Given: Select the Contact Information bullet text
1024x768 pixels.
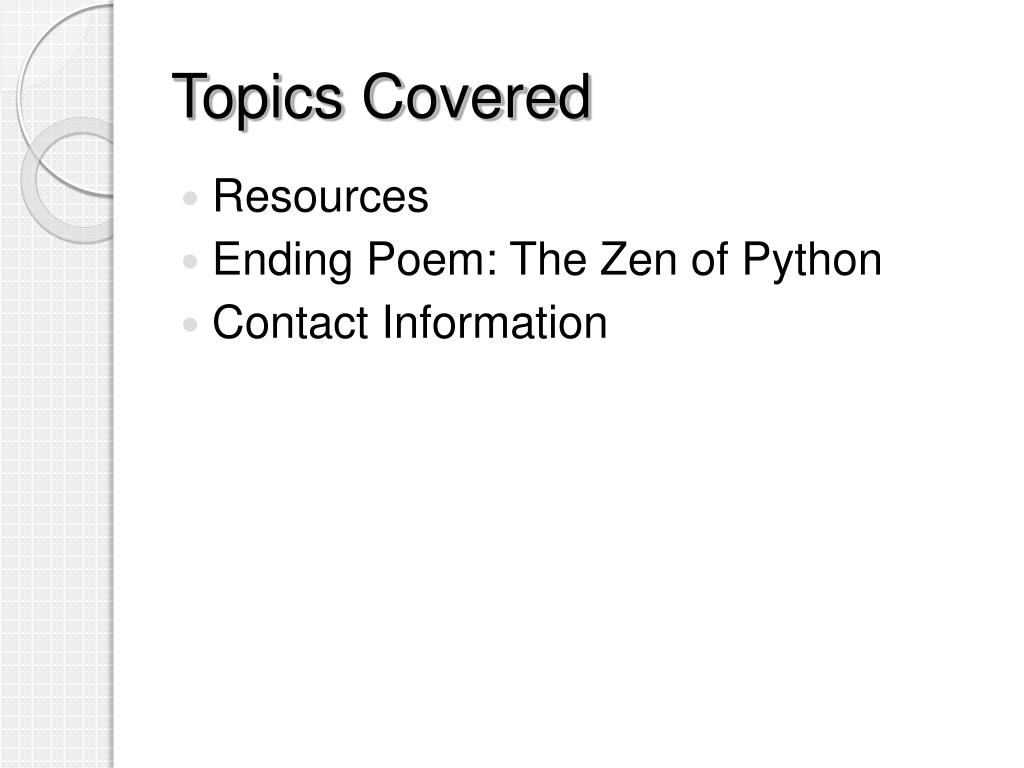Looking at the screenshot, I should (409, 322).
